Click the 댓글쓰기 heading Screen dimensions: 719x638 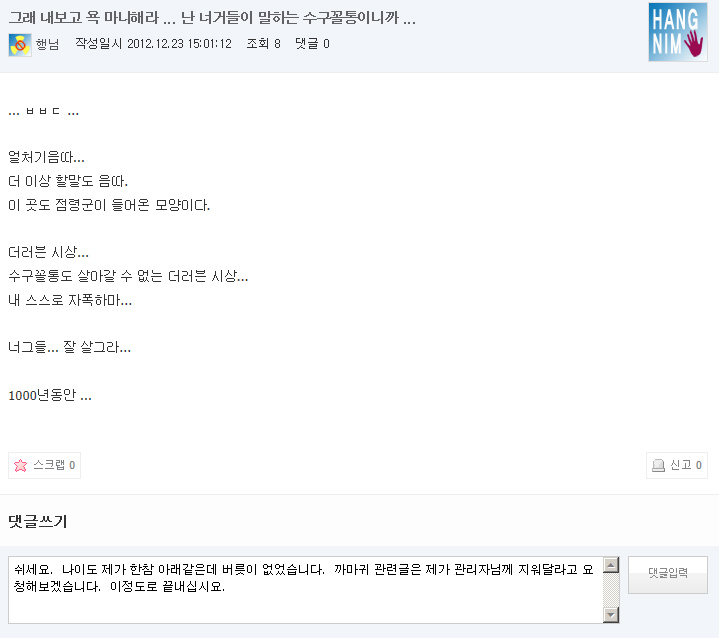click(38, 521)
